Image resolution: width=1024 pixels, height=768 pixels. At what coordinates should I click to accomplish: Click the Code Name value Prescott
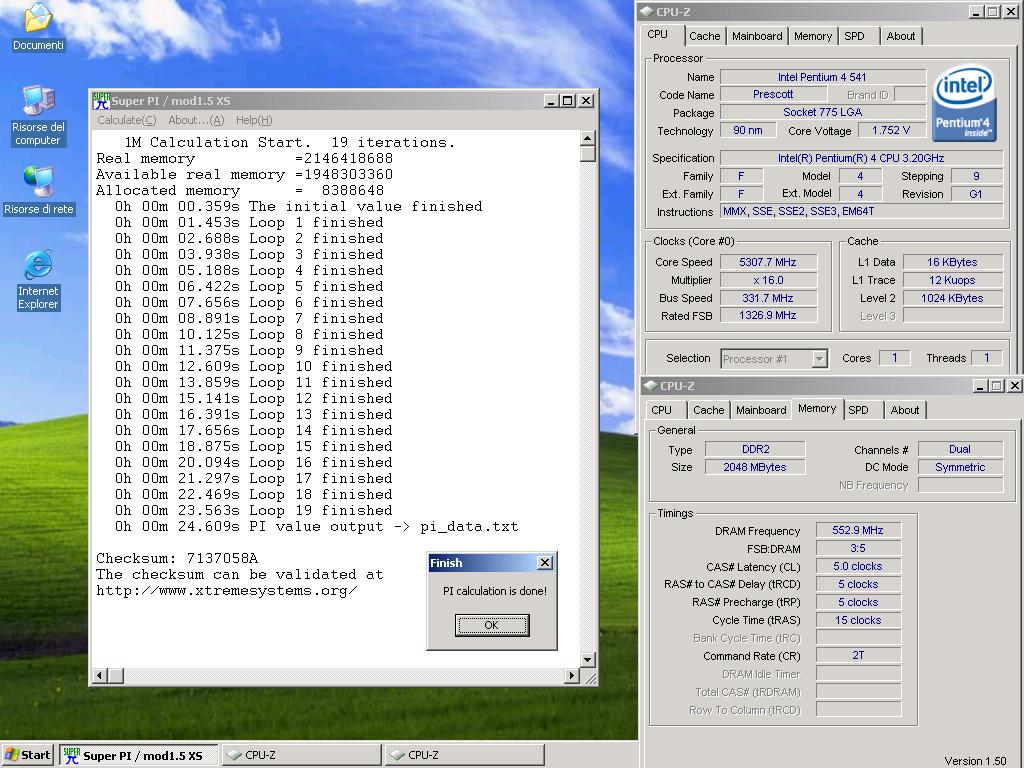click(773, 94)
